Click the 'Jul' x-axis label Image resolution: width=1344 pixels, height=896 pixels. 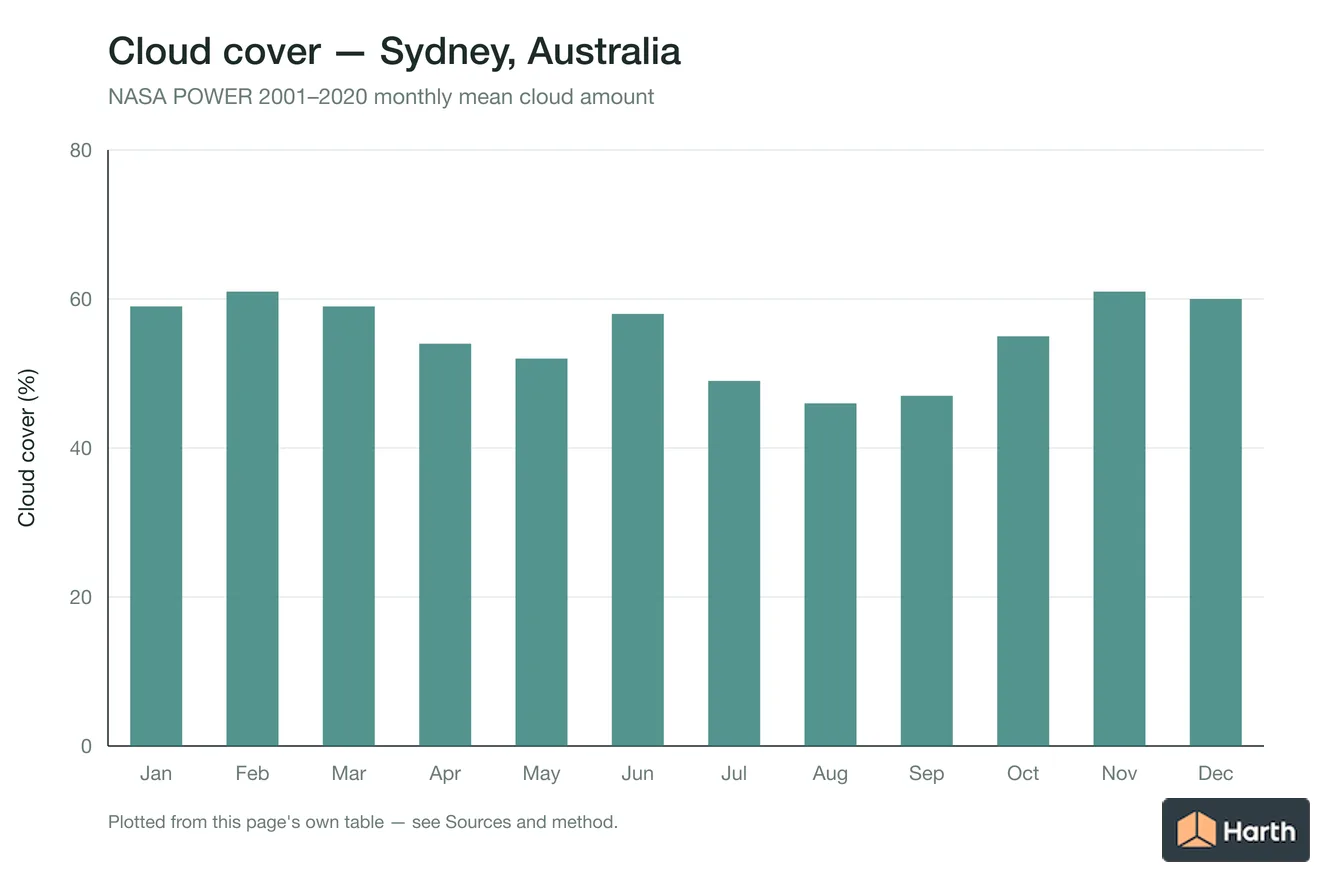[734, 773]
